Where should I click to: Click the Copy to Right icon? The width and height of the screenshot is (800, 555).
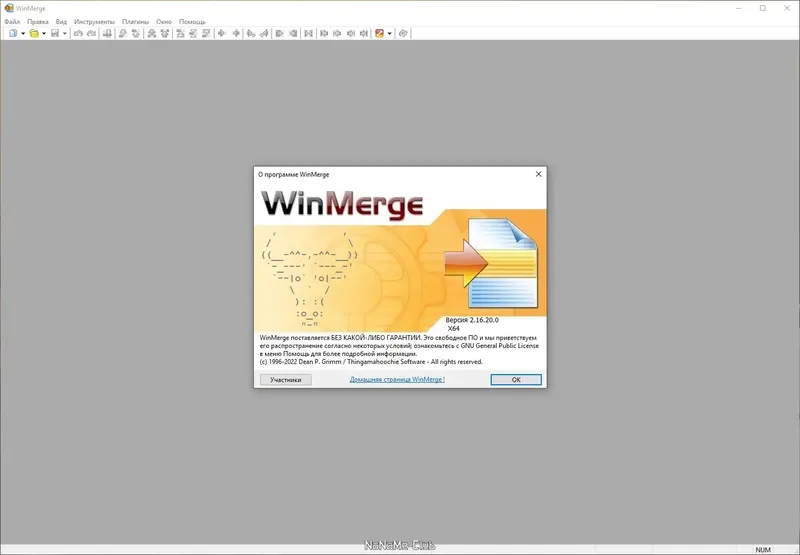point(221,33)
